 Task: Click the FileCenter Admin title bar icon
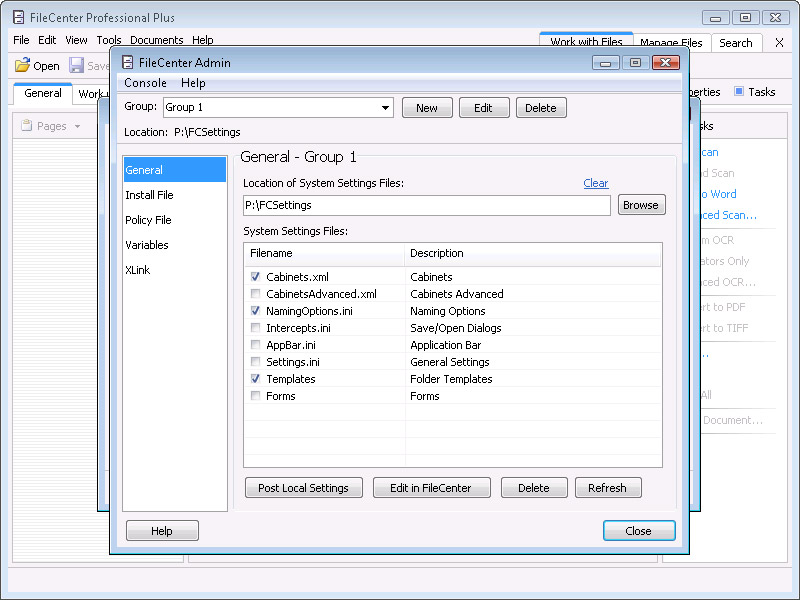coord(127,63)
